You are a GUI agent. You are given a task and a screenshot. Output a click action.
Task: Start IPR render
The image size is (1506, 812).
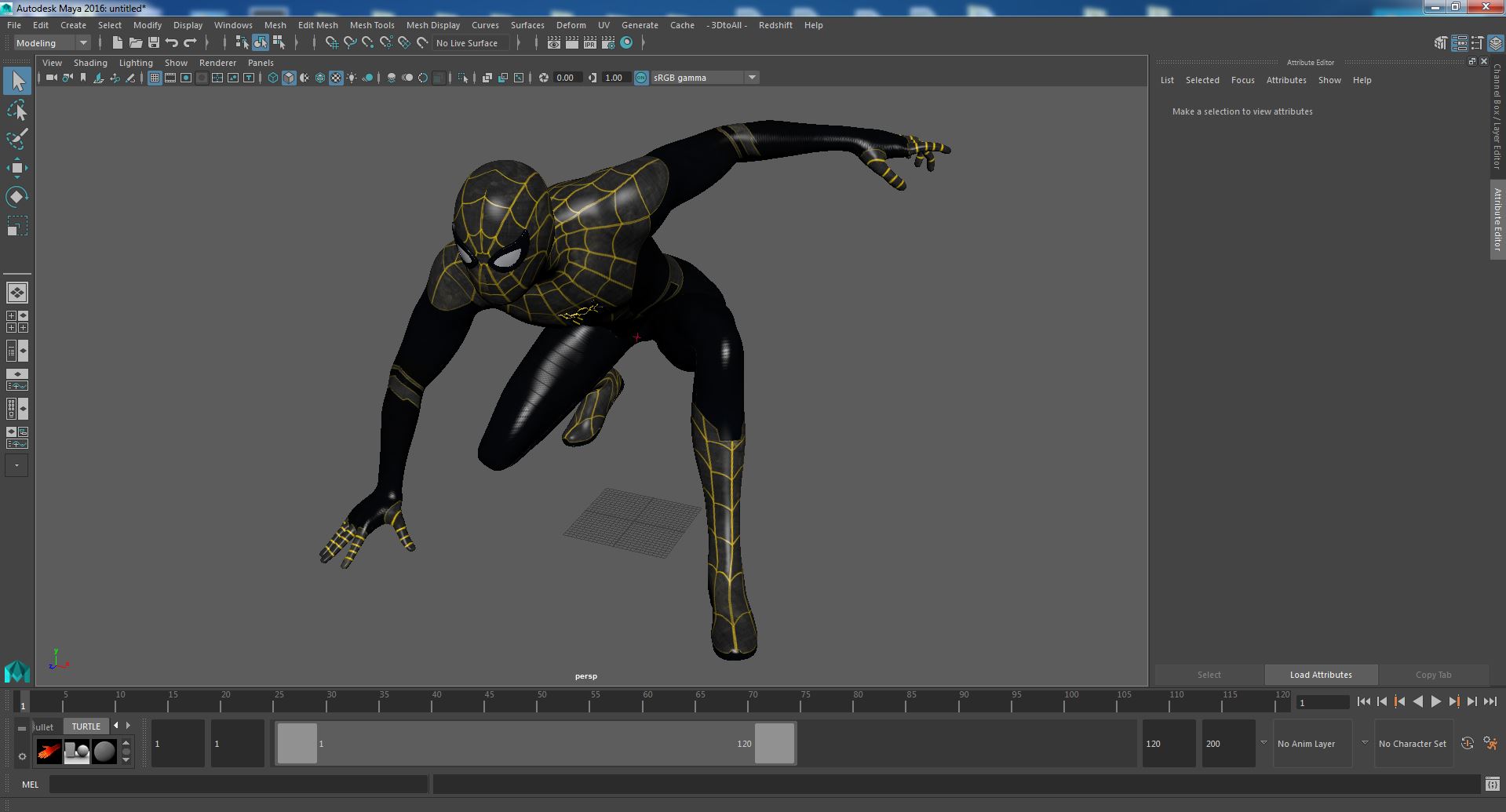(x=590, y=43)
